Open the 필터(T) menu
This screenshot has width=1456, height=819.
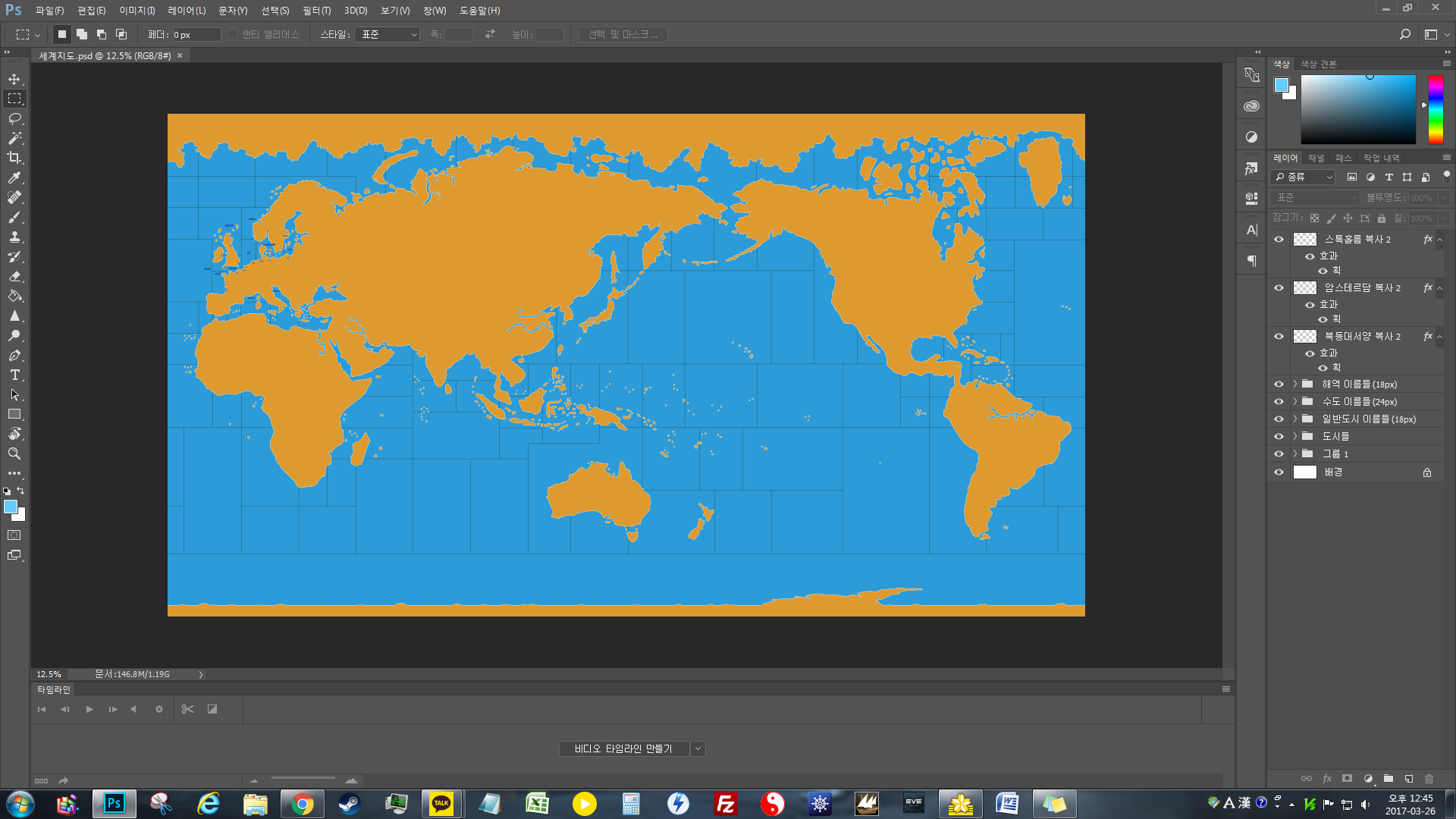(x=316, y=11)
